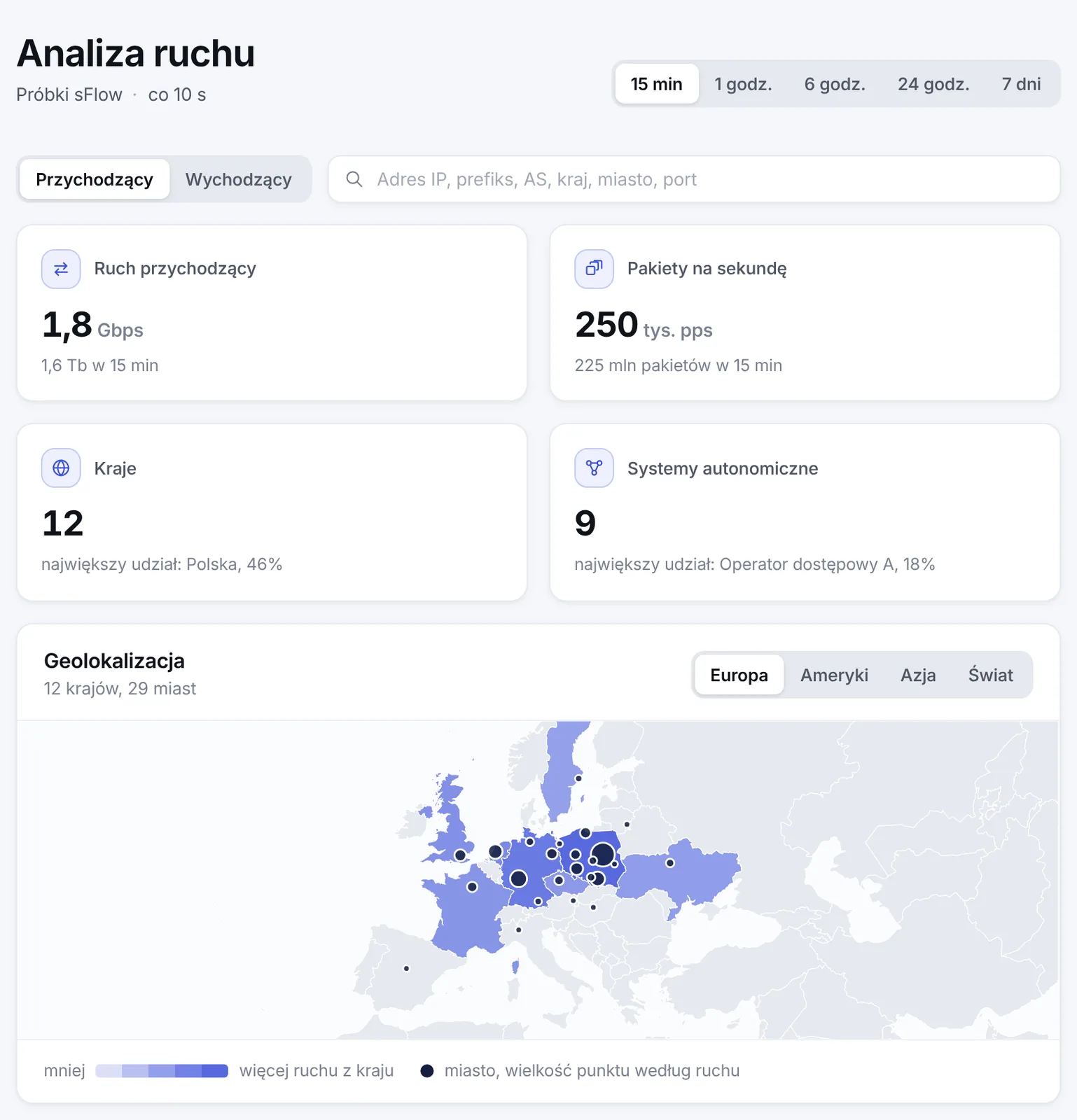Screen dimensions: 1077x1120
Task: Focus the IP, prefix, AS search field
Action: [x=694, y=179]
